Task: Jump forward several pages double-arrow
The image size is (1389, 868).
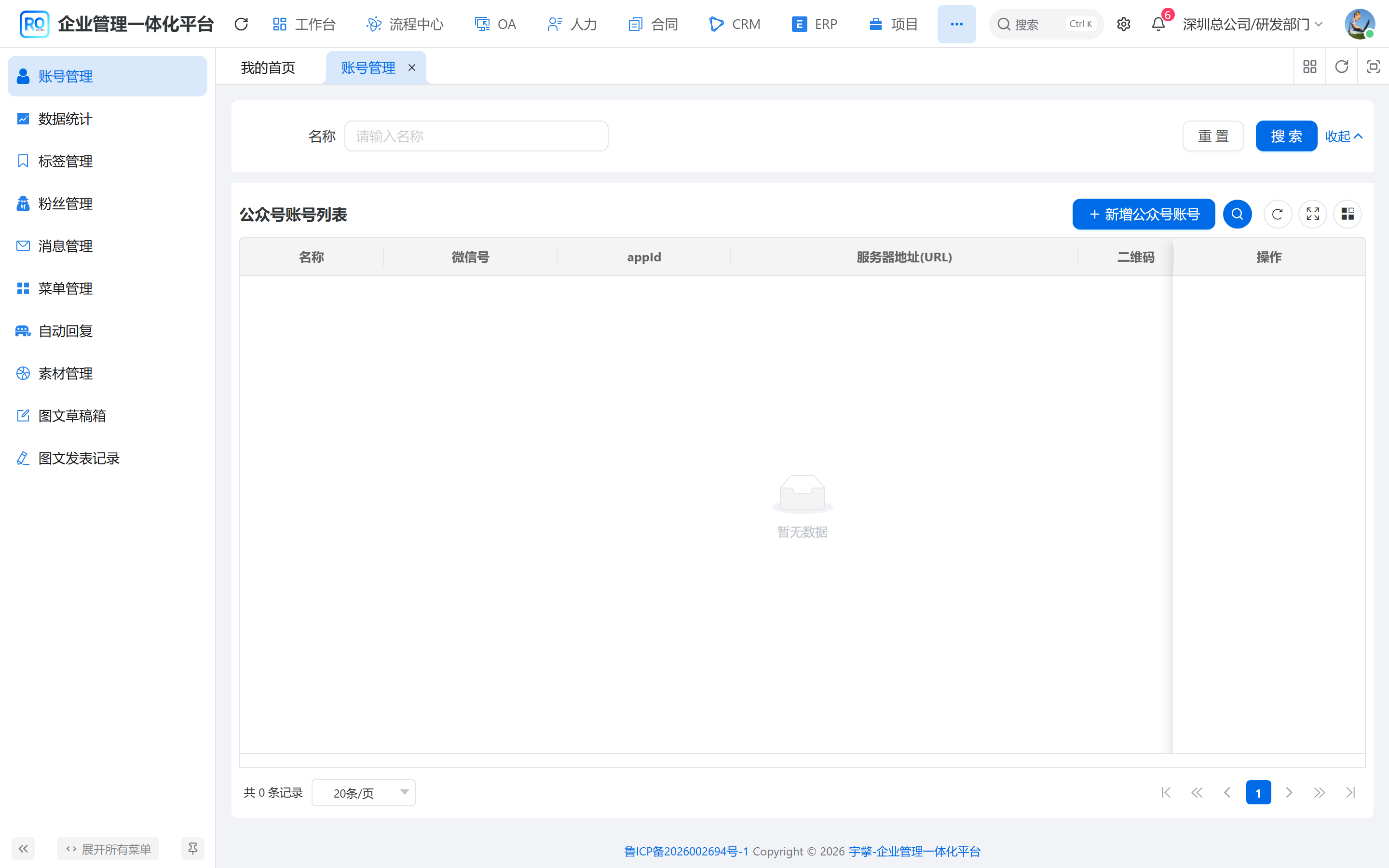Action: (1320, 793)
